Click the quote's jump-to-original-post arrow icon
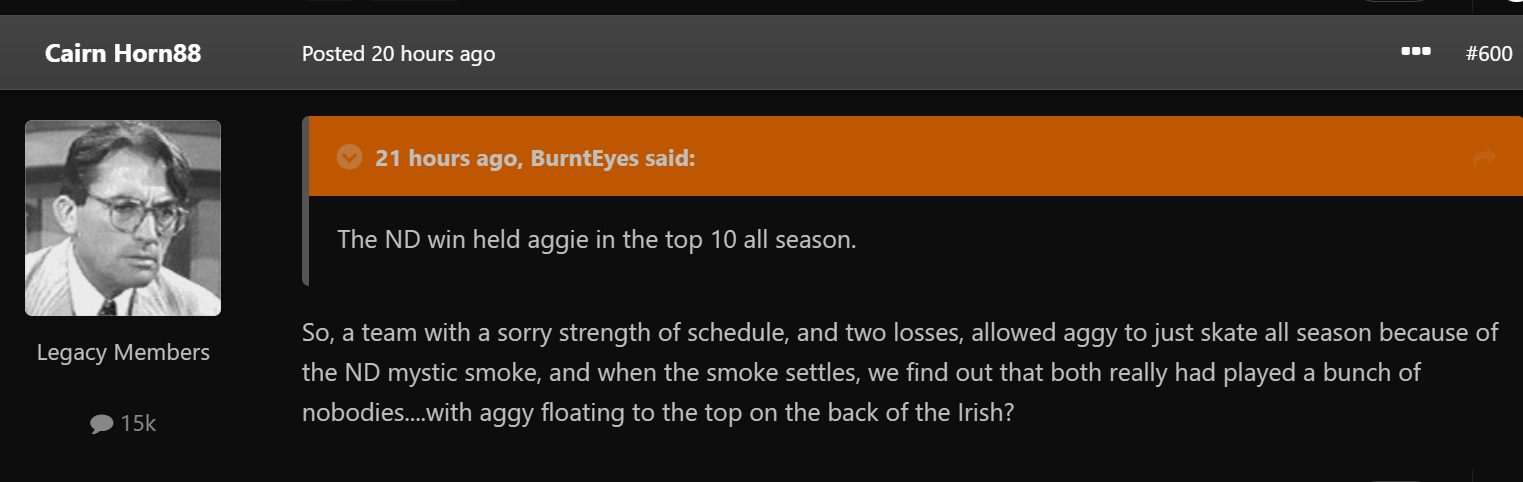The image size is (1523, 482). point(1484,157)
